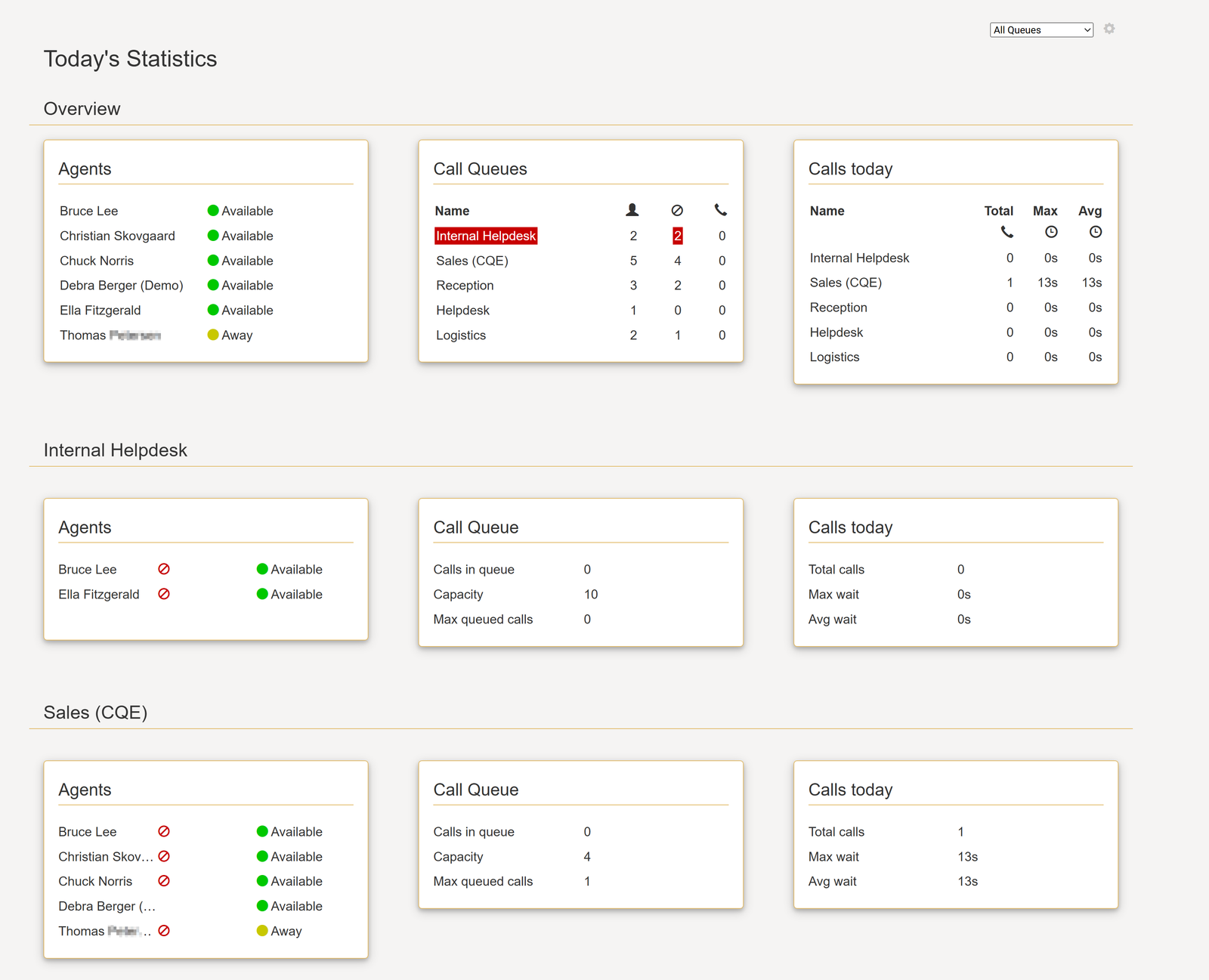Click the Internal Helpdesk section heading
This screenshot has width=1209, height=980.
[115, 450]
